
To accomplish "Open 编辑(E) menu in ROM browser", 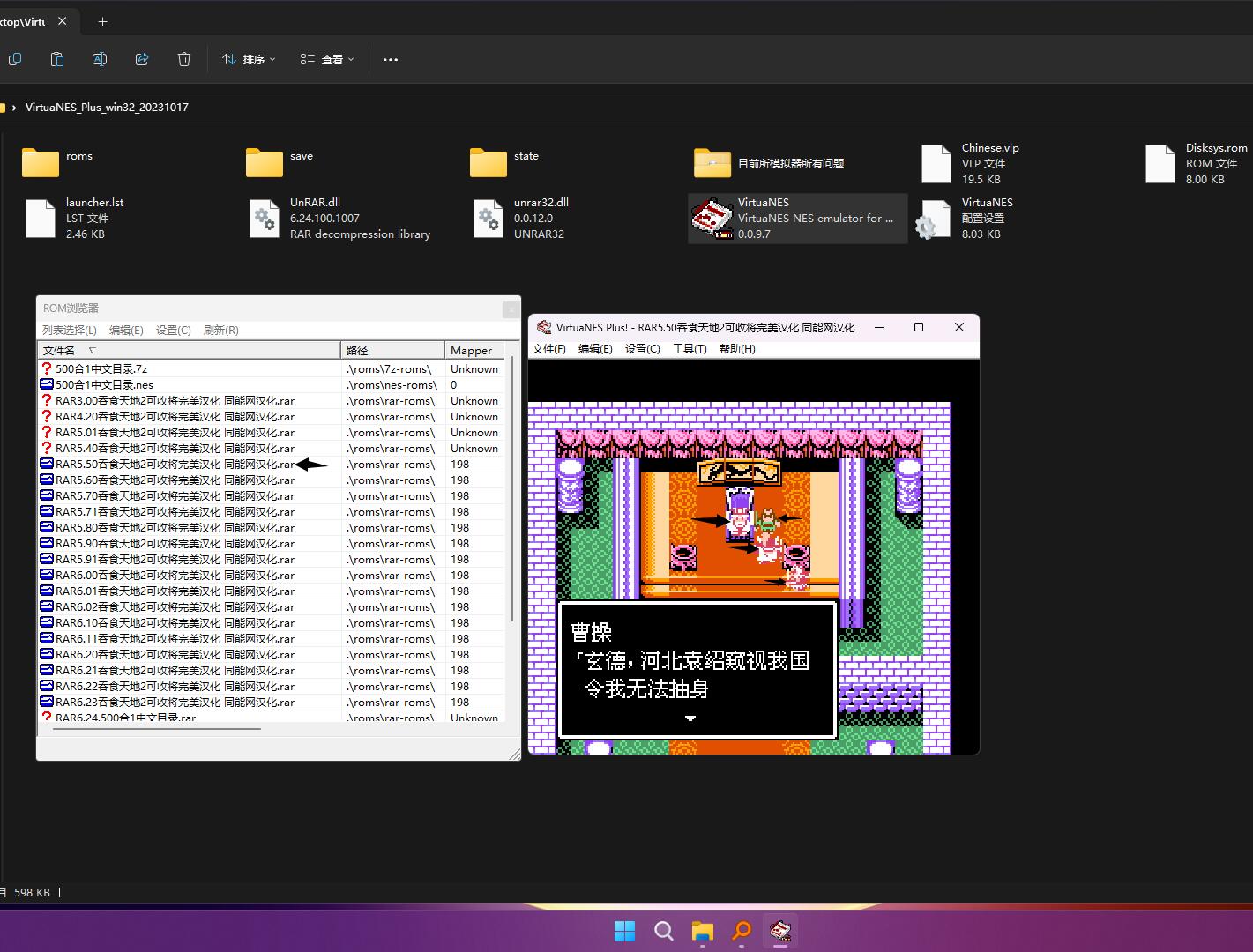I will (126, 331).
